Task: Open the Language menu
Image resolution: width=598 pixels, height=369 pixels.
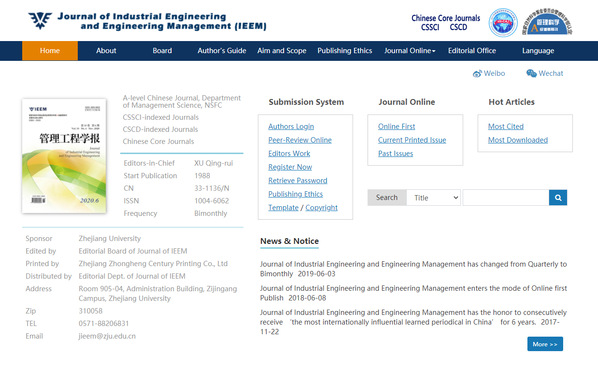Action: click(x=538, y=51)
